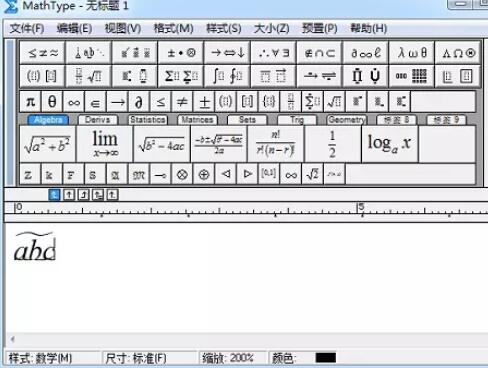The width and height of the screenshot is (488, 368).
Task: Open the 预置(P) menu
Action: [x=319, y=28]
